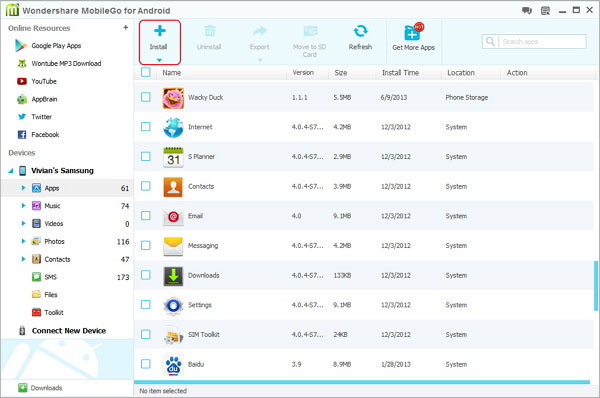
Task: Click the "Phone Storage" location cell
Action: click(466, 98)
